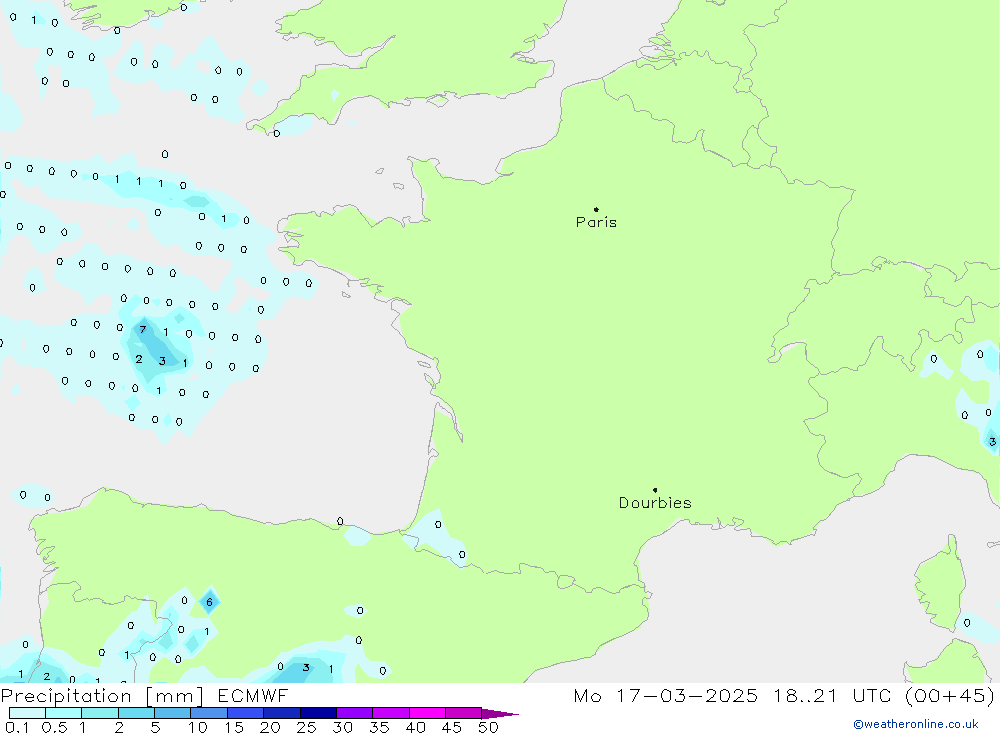Pick the lightest cyan 0.1–0.5 legend swatch

(27, 713)
